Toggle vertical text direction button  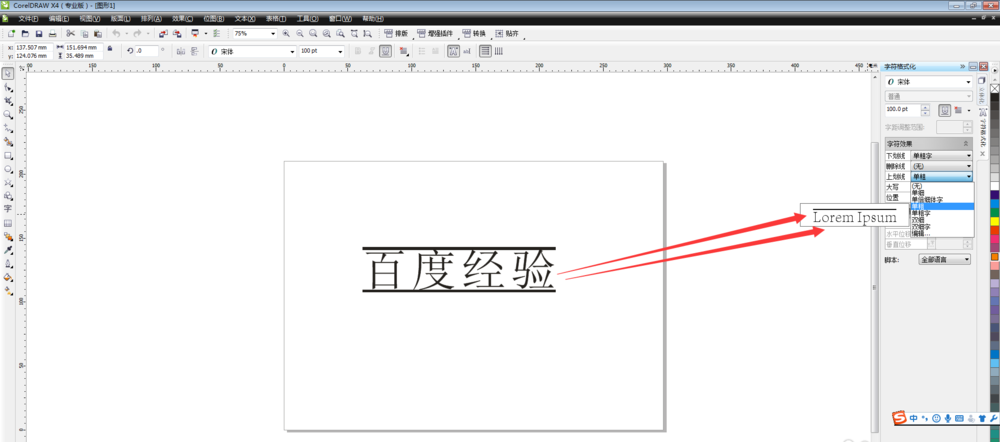pyautogui.click(x=499, y=51)
